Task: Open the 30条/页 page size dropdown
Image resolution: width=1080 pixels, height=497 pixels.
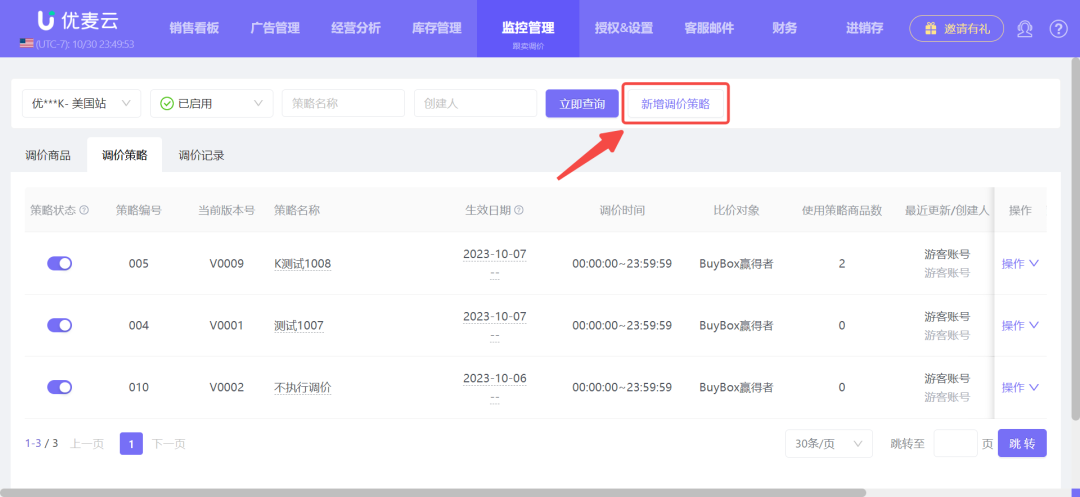Action: tap(829, 444)
